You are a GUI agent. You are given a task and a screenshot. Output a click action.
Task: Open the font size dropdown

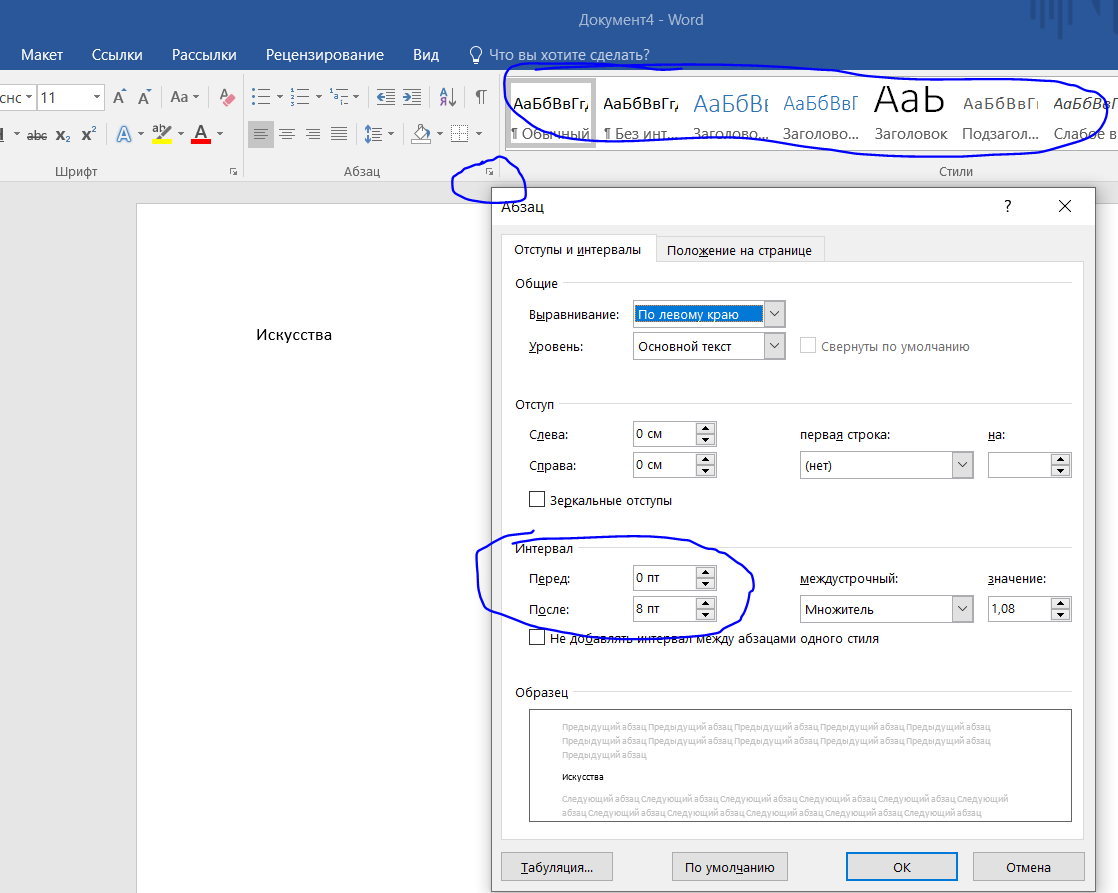pos(97,97)
